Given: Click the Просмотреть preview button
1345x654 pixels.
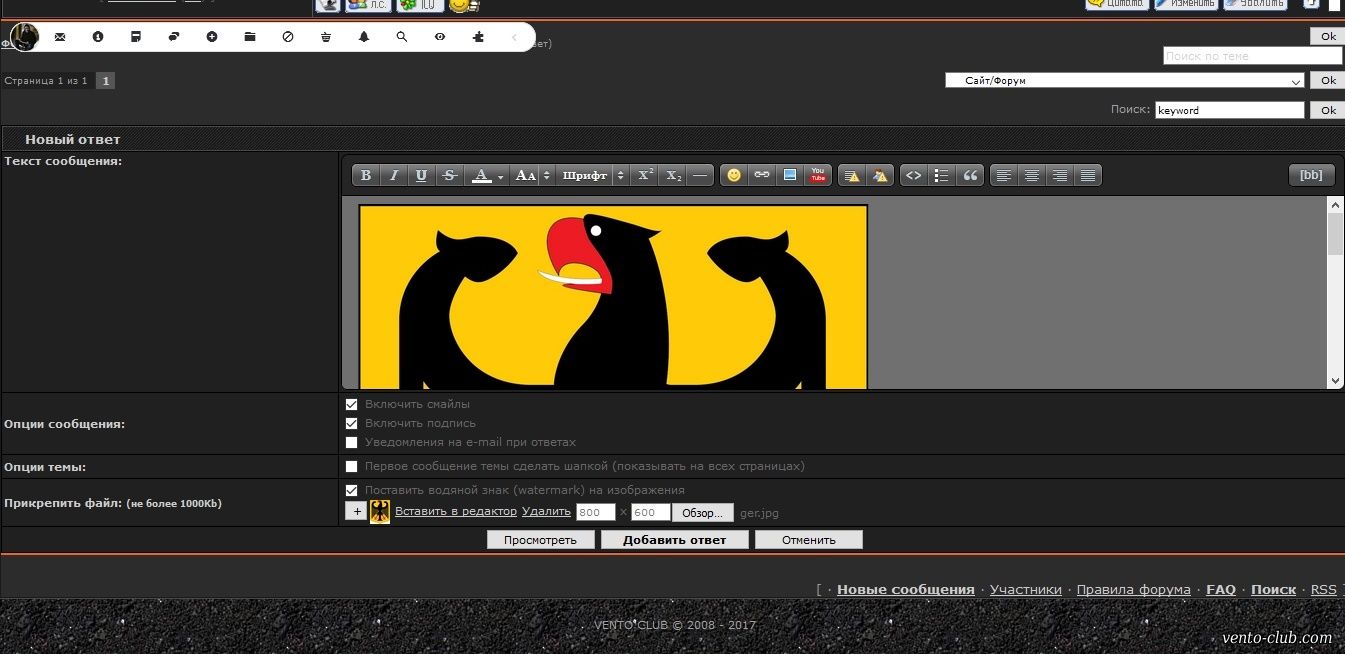Looking at the screenshot, I should point(541,540).
